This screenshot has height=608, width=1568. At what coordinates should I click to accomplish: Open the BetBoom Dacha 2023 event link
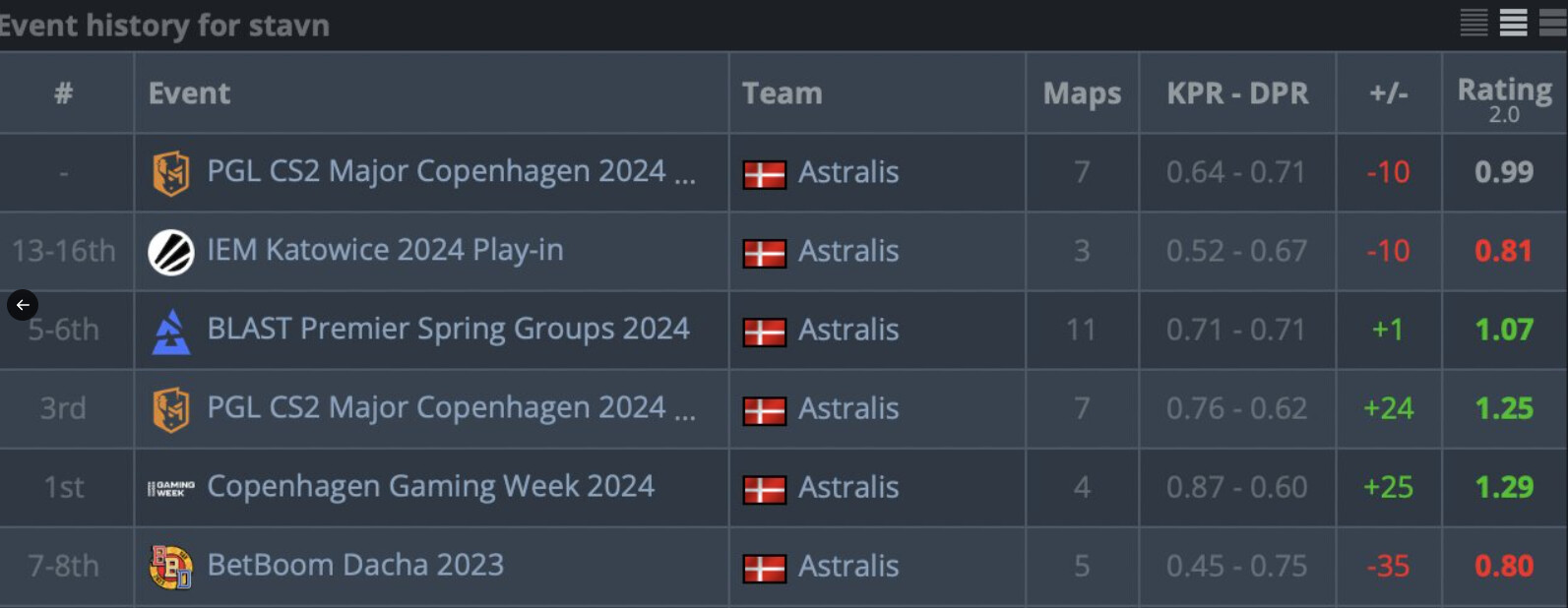pyautogui.click(x=355, y=565)
